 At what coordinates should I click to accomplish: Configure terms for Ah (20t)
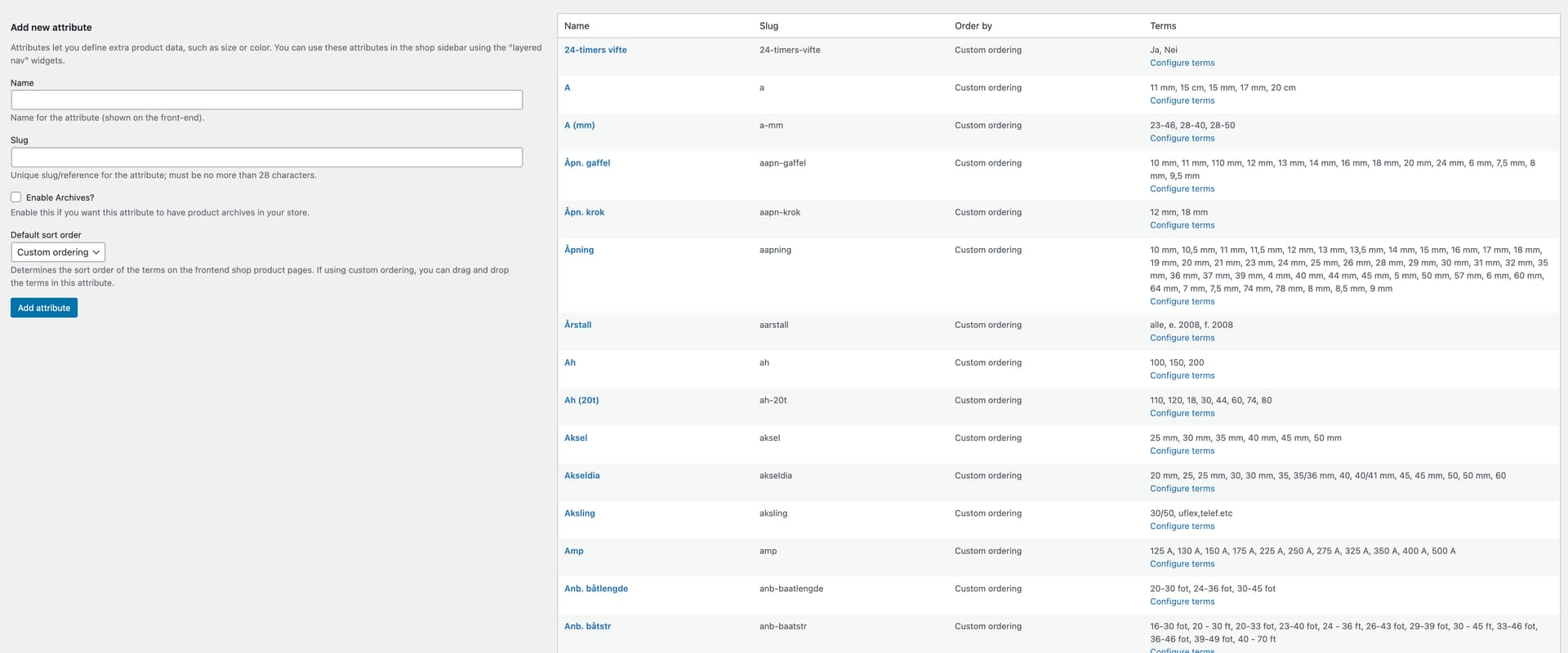1182,413
